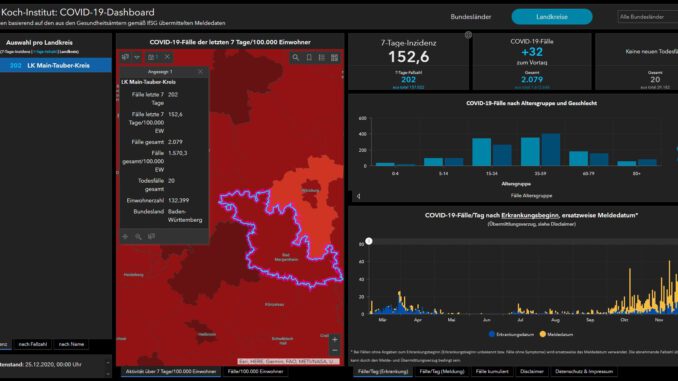Image resolution: width=678 pixels, height=381 pixels.
Task: Click the Erkrankungsbeginn underlined link in chart title
Action: [x=530, y=215]
